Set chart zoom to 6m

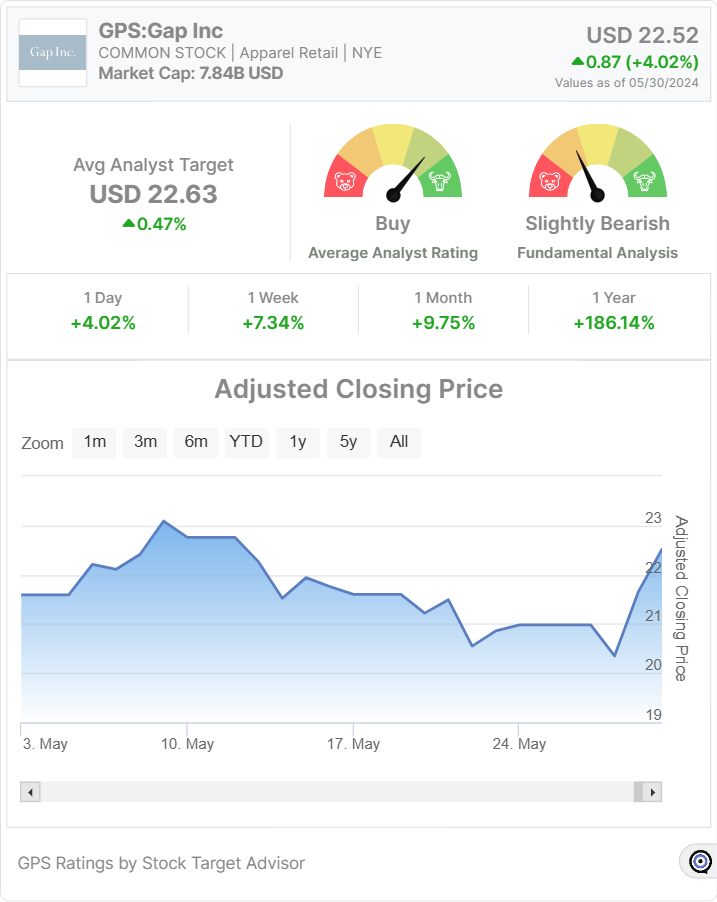point(196,442)
